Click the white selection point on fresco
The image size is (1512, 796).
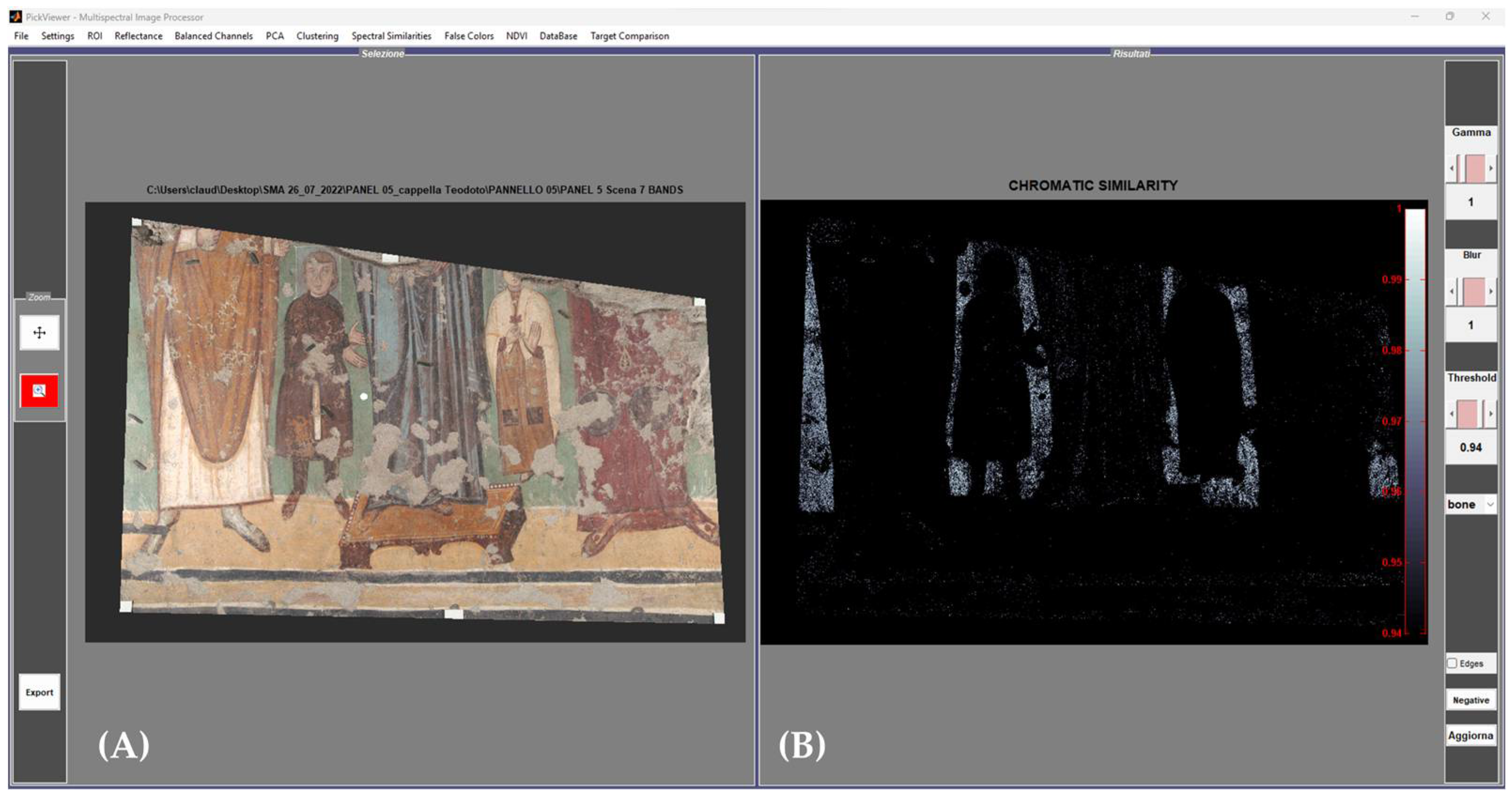click(x=364, y=397)
